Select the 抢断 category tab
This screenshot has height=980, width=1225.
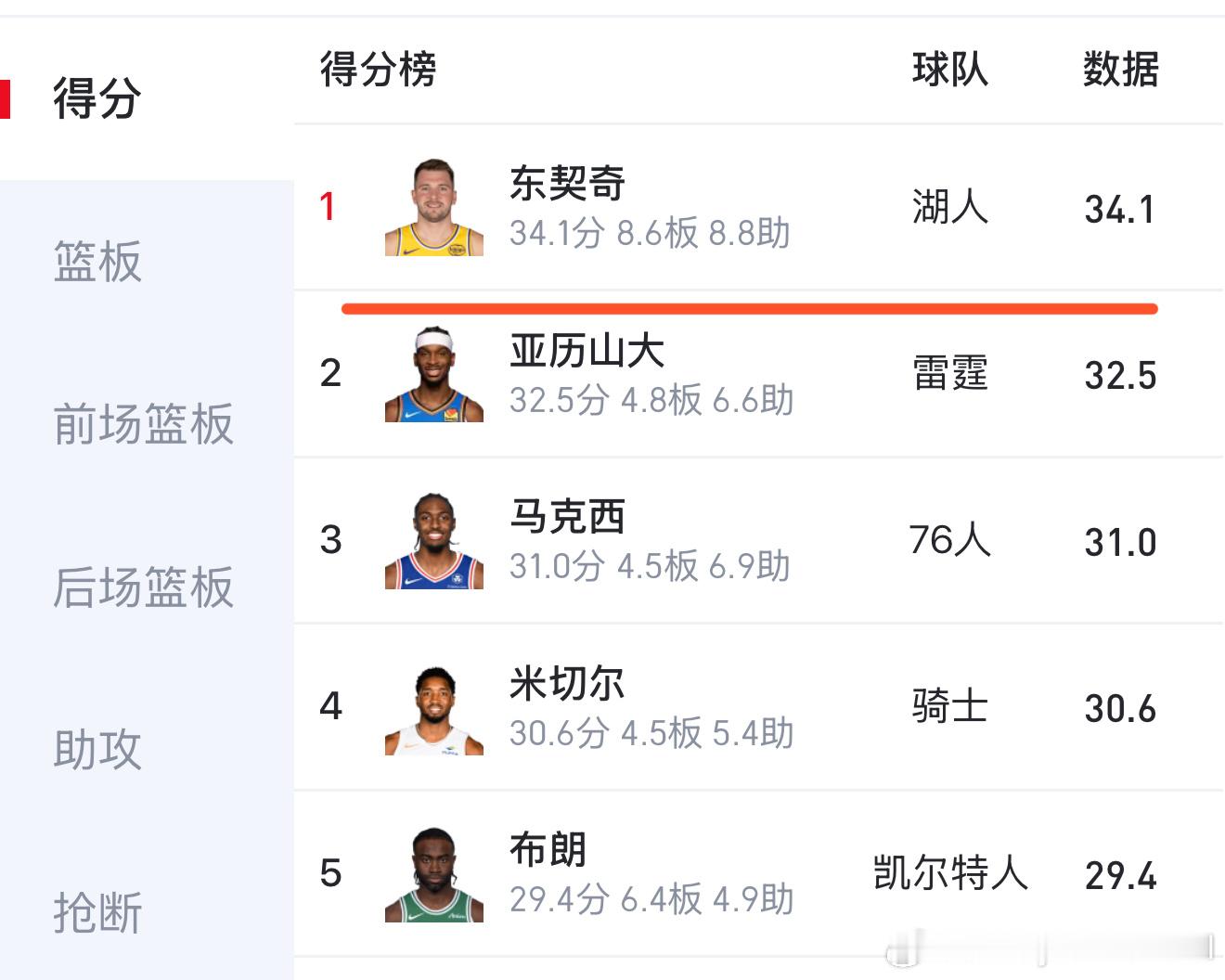point(97,912)
